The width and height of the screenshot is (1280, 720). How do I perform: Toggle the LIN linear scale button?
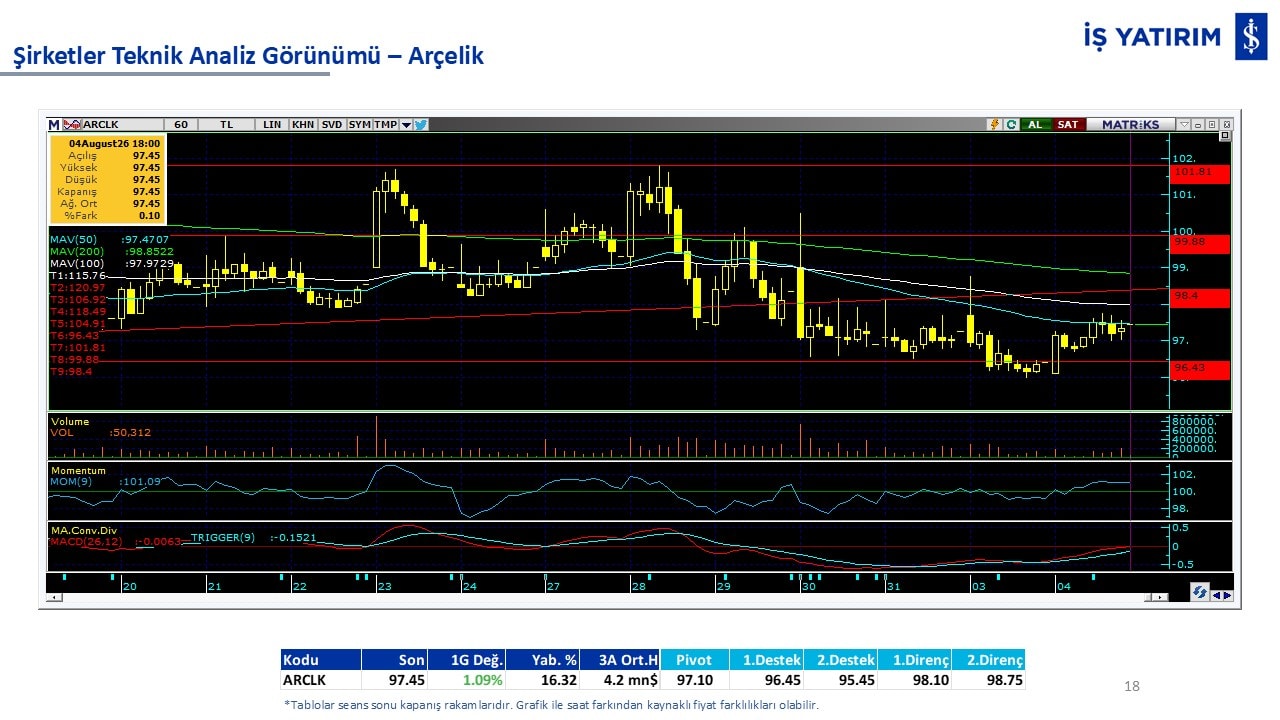[272, 125]
